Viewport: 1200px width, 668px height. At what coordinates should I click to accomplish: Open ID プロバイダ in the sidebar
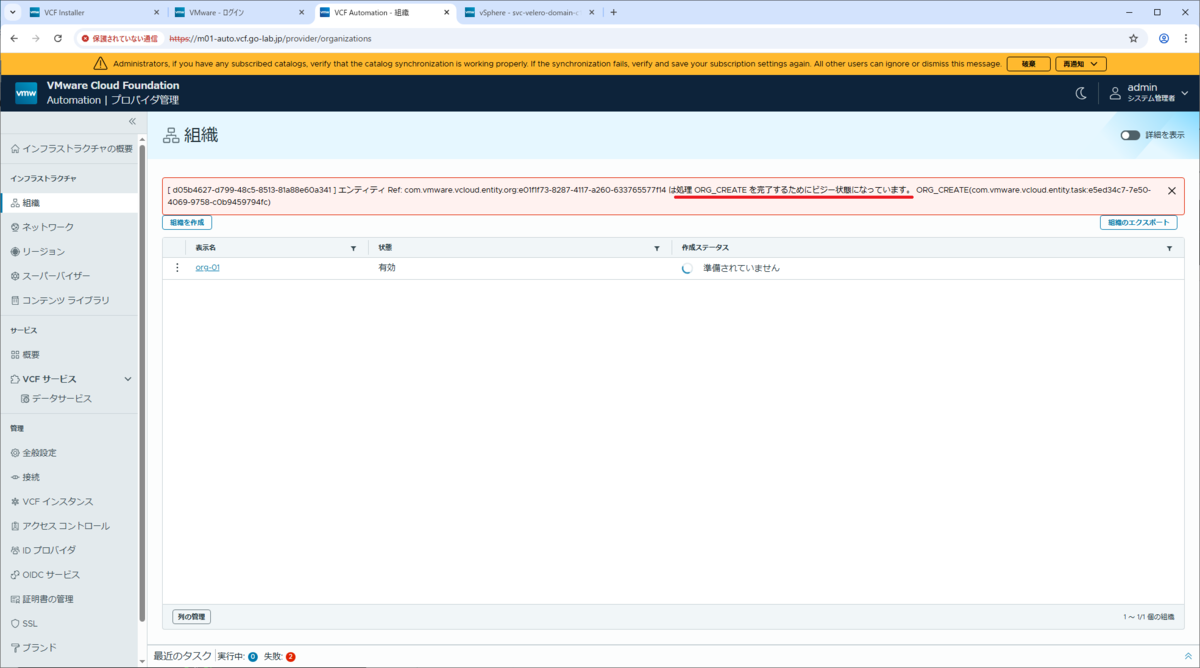43,550
